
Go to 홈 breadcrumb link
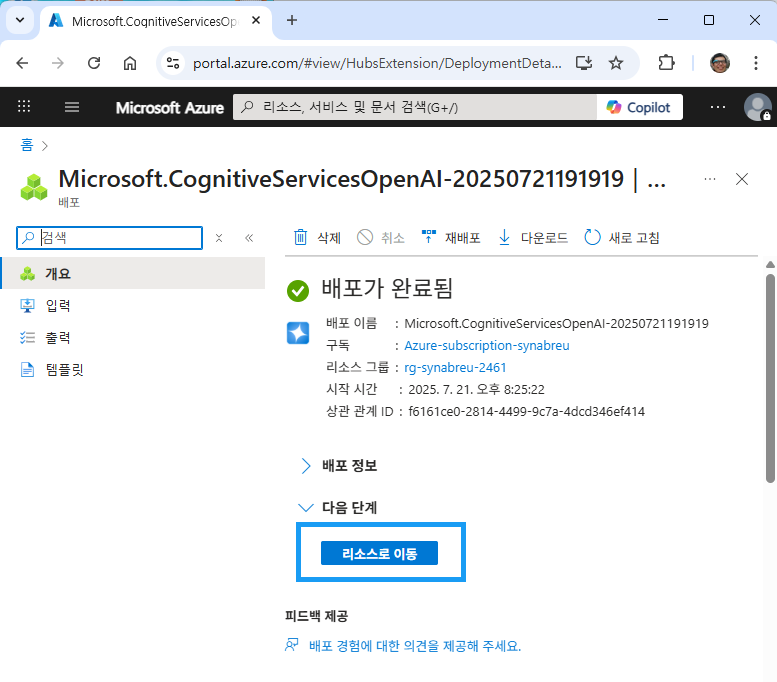coord(27,145)
